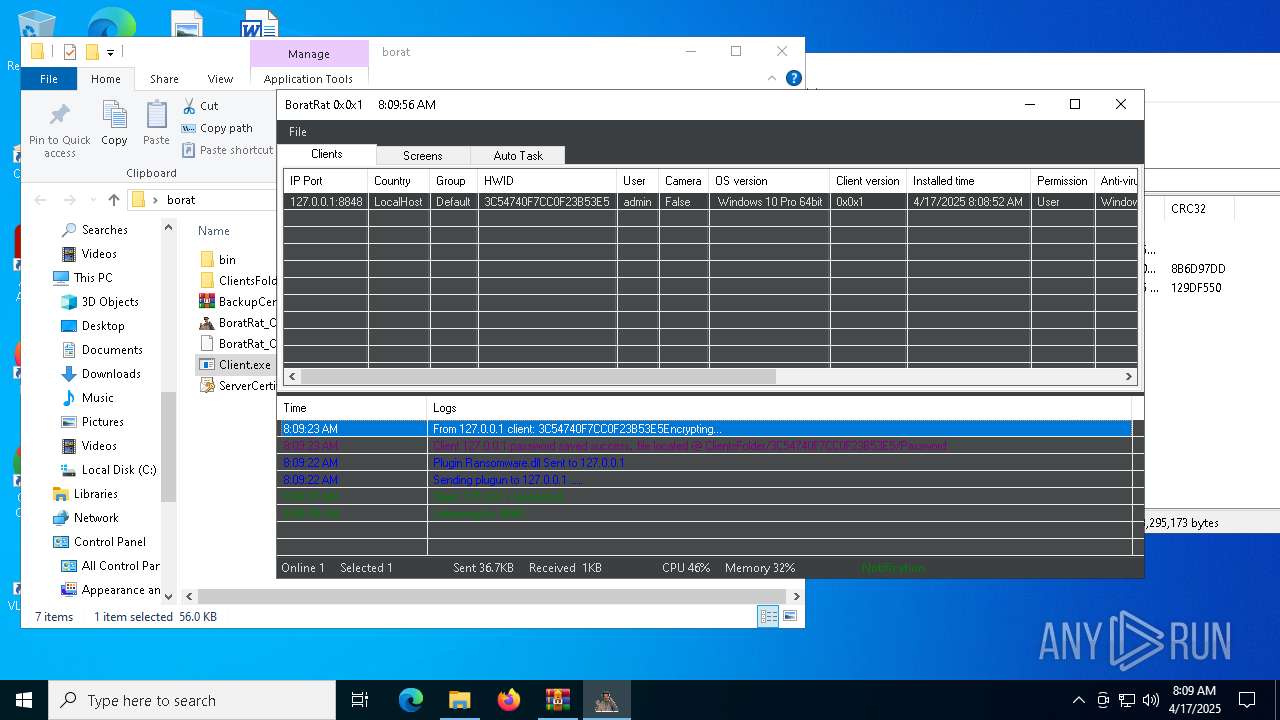Open Microsoft Edge from taskbar
Viewport: 1280px width, 720px height.
click(411, 700)
